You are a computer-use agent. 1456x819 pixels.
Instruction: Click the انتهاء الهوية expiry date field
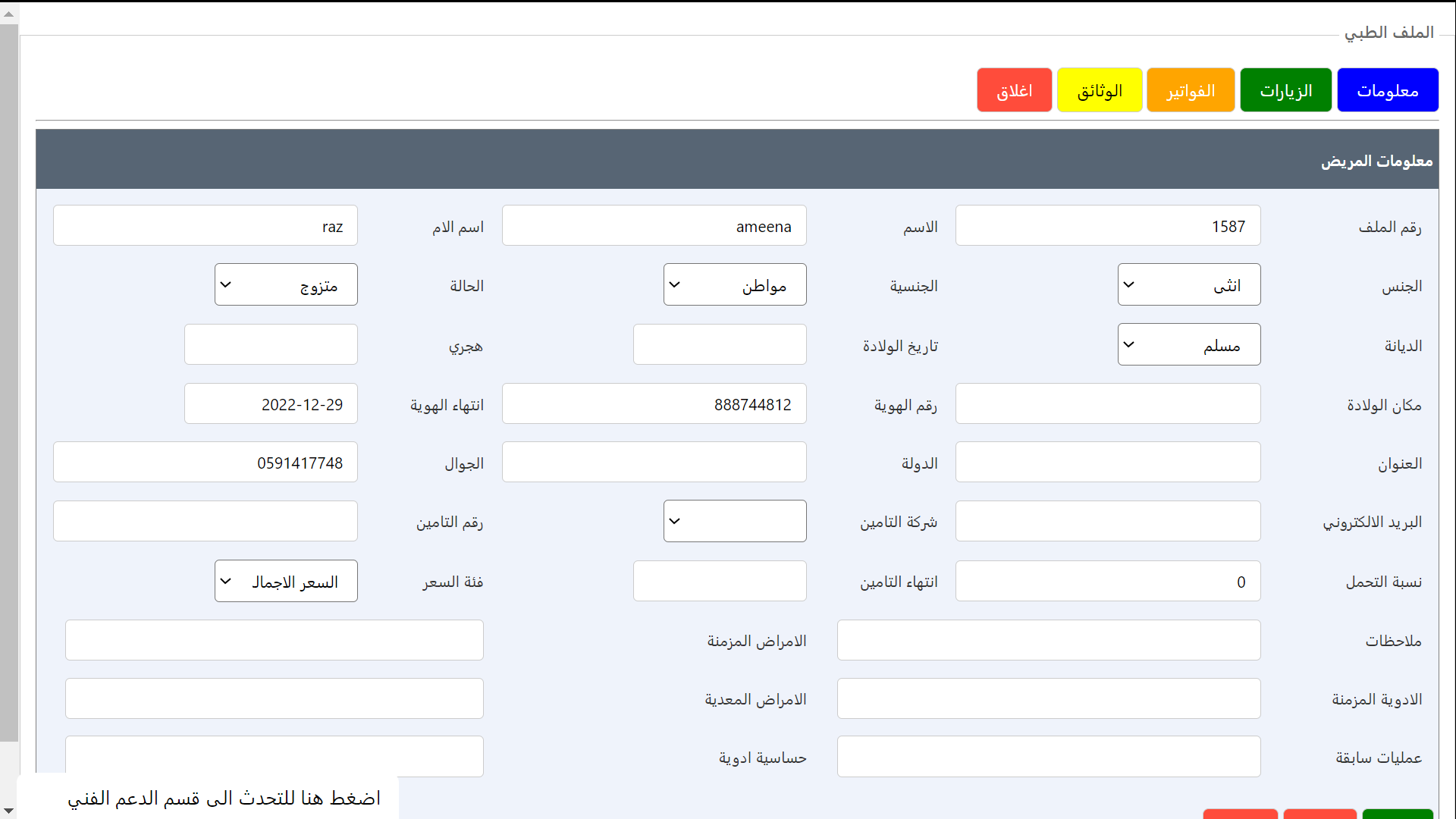point(271,404)
